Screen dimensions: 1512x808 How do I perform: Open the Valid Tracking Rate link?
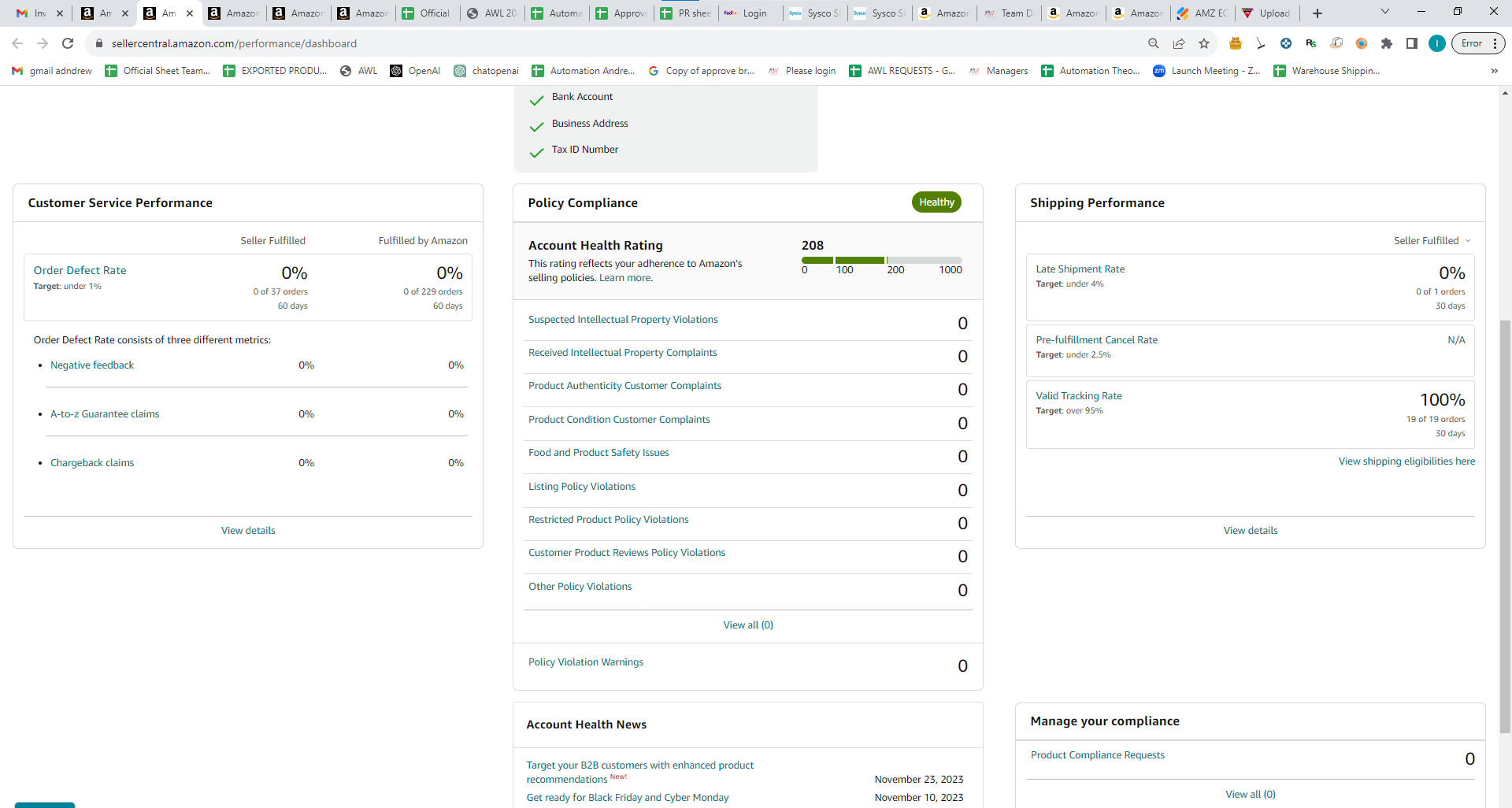(1079, 396)
